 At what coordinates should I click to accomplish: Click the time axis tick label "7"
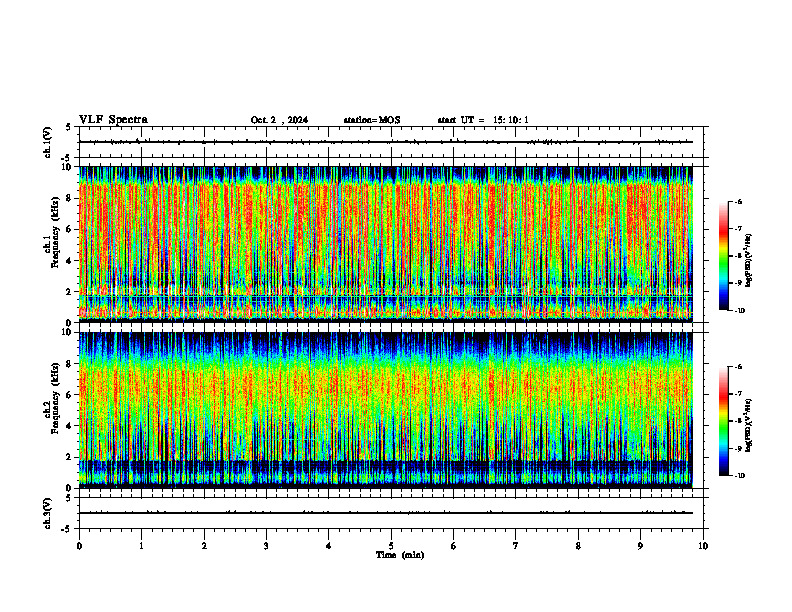(x=516, y=546)
